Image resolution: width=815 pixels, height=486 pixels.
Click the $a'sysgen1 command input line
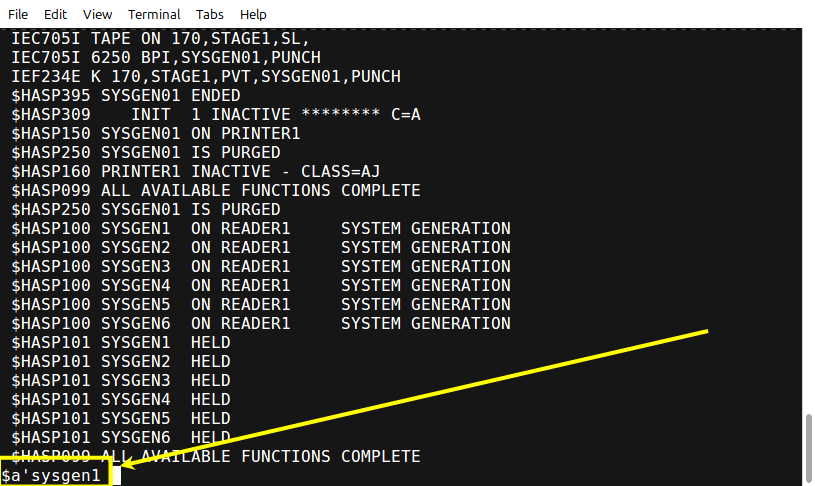(50, 476)
